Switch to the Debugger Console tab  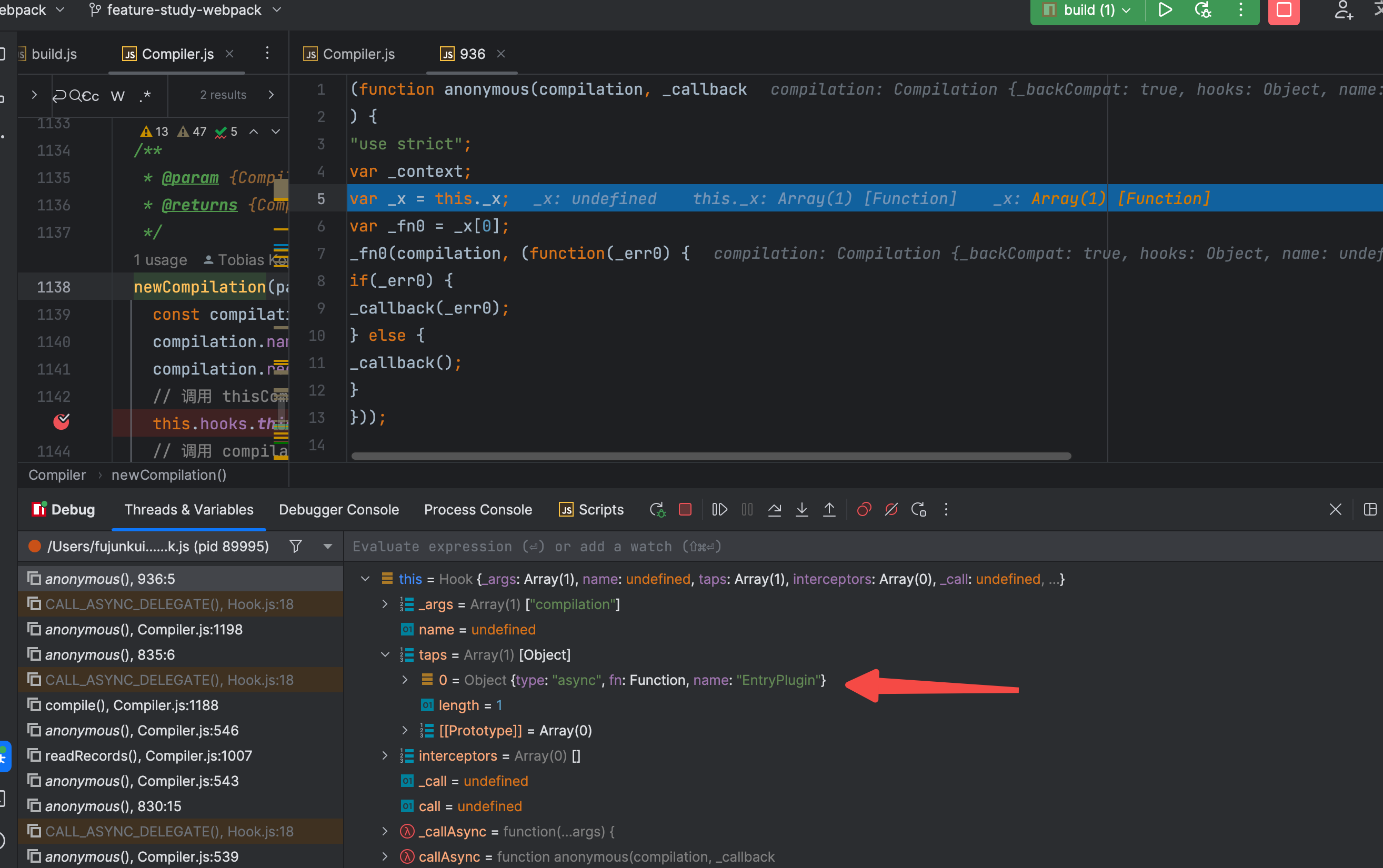coord(339,509)
